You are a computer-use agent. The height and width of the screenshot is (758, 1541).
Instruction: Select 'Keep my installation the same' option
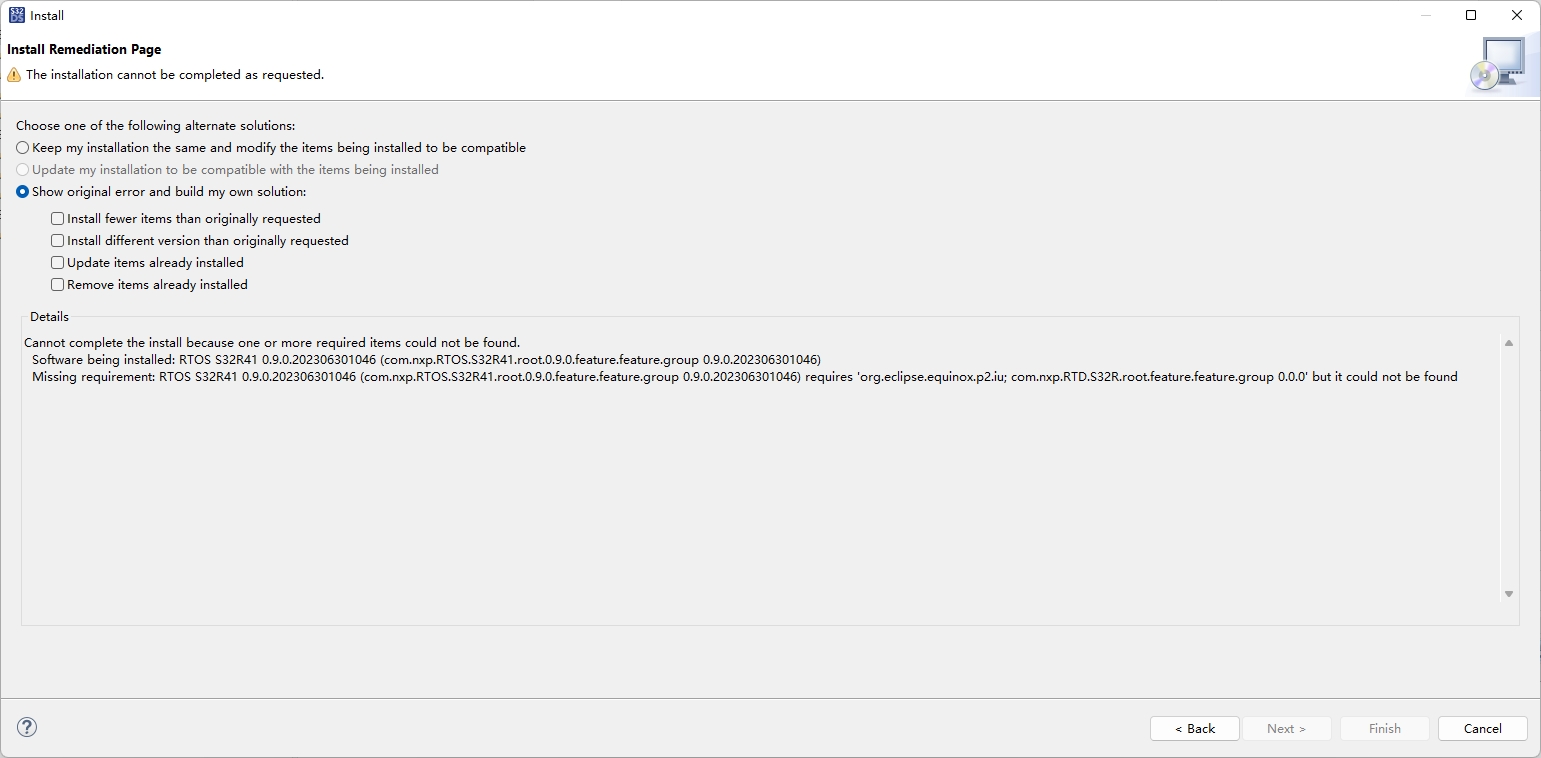(x=22, y=147)
